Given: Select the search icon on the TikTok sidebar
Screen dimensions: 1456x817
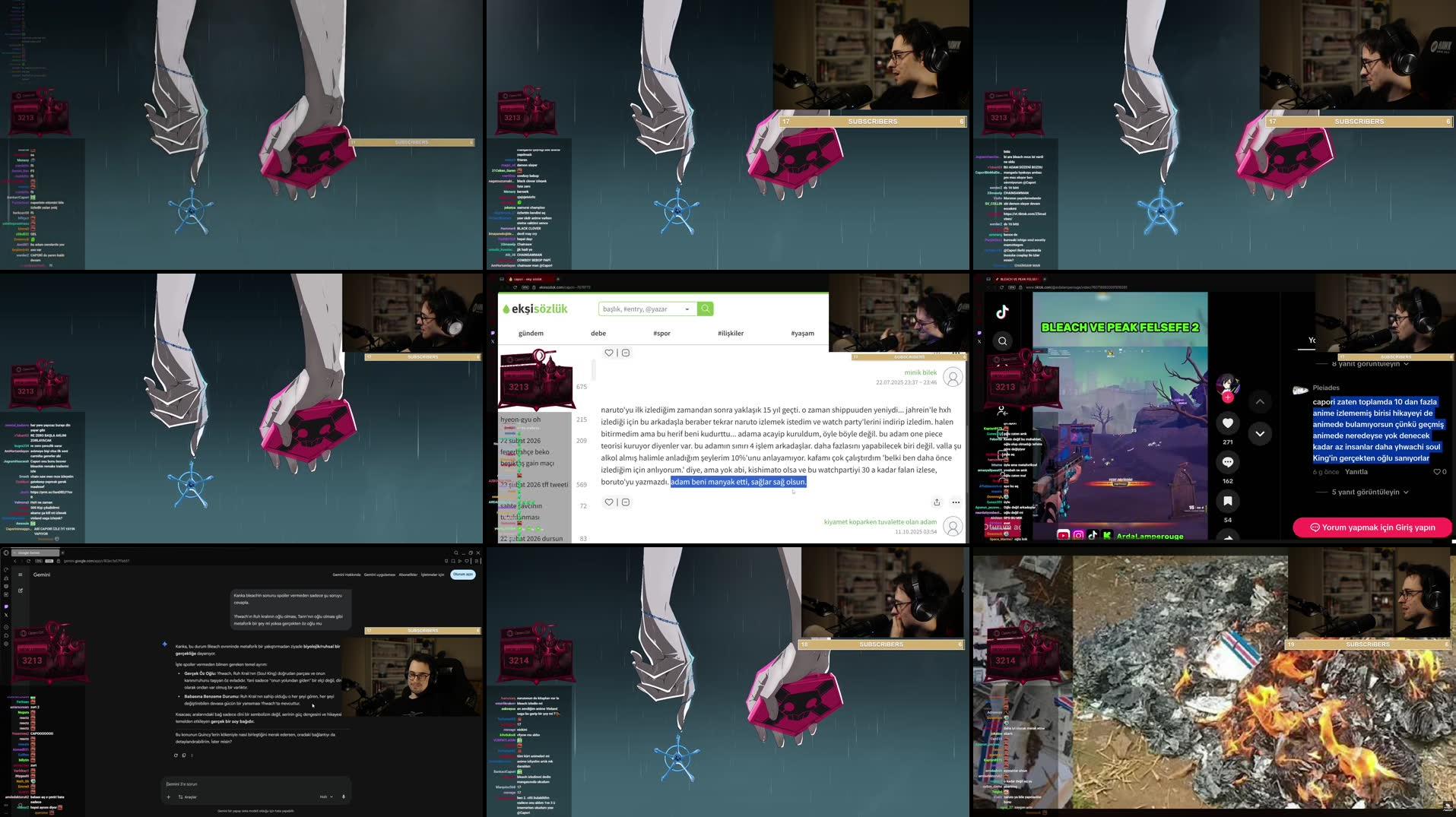Looking at the screenshot, I should (1003, 340).
